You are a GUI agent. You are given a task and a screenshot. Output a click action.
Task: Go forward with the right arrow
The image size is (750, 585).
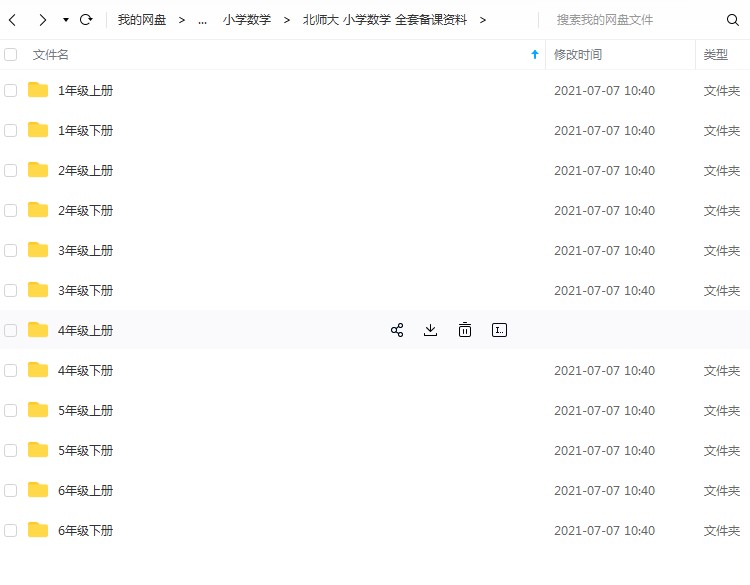tap(43, 20)
